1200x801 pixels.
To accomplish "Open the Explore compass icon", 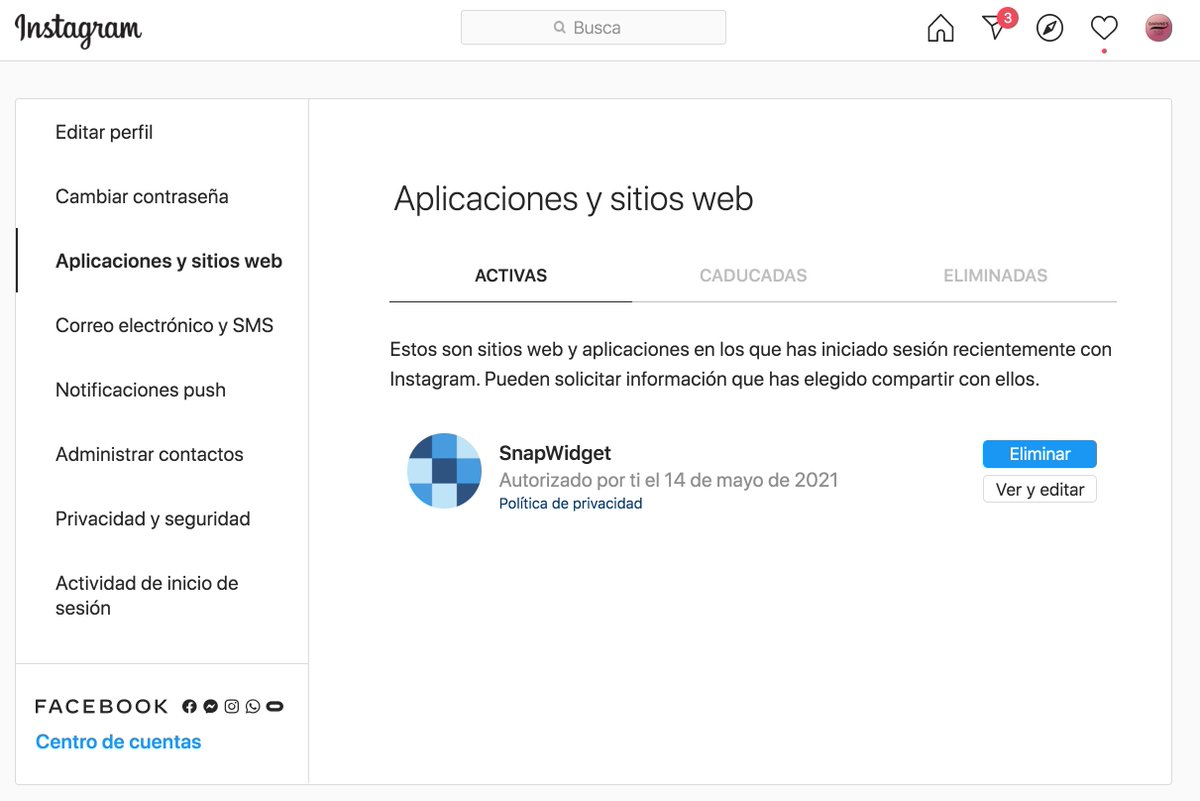I will [x=1050, y=28].
